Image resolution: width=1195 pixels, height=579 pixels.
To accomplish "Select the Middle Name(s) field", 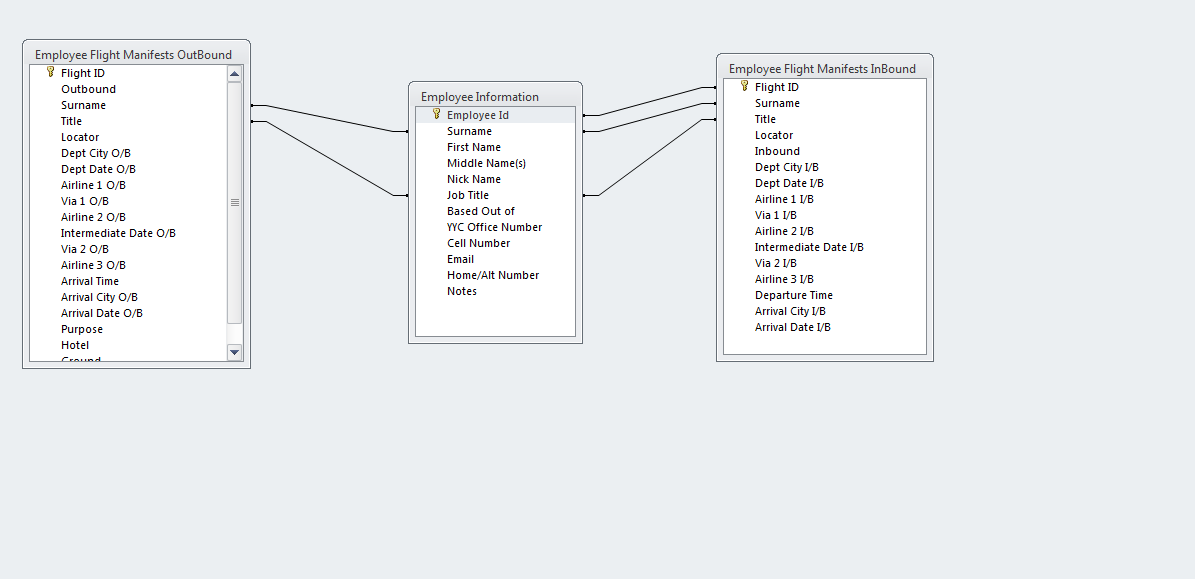I will (486, 163).
